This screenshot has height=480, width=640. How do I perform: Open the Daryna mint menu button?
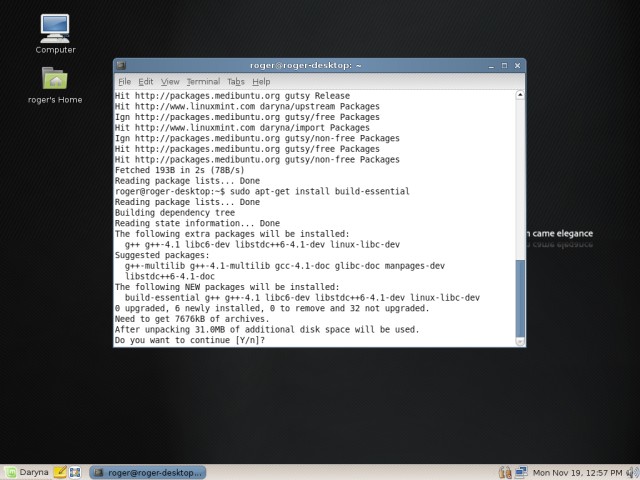tap(26, 472)
